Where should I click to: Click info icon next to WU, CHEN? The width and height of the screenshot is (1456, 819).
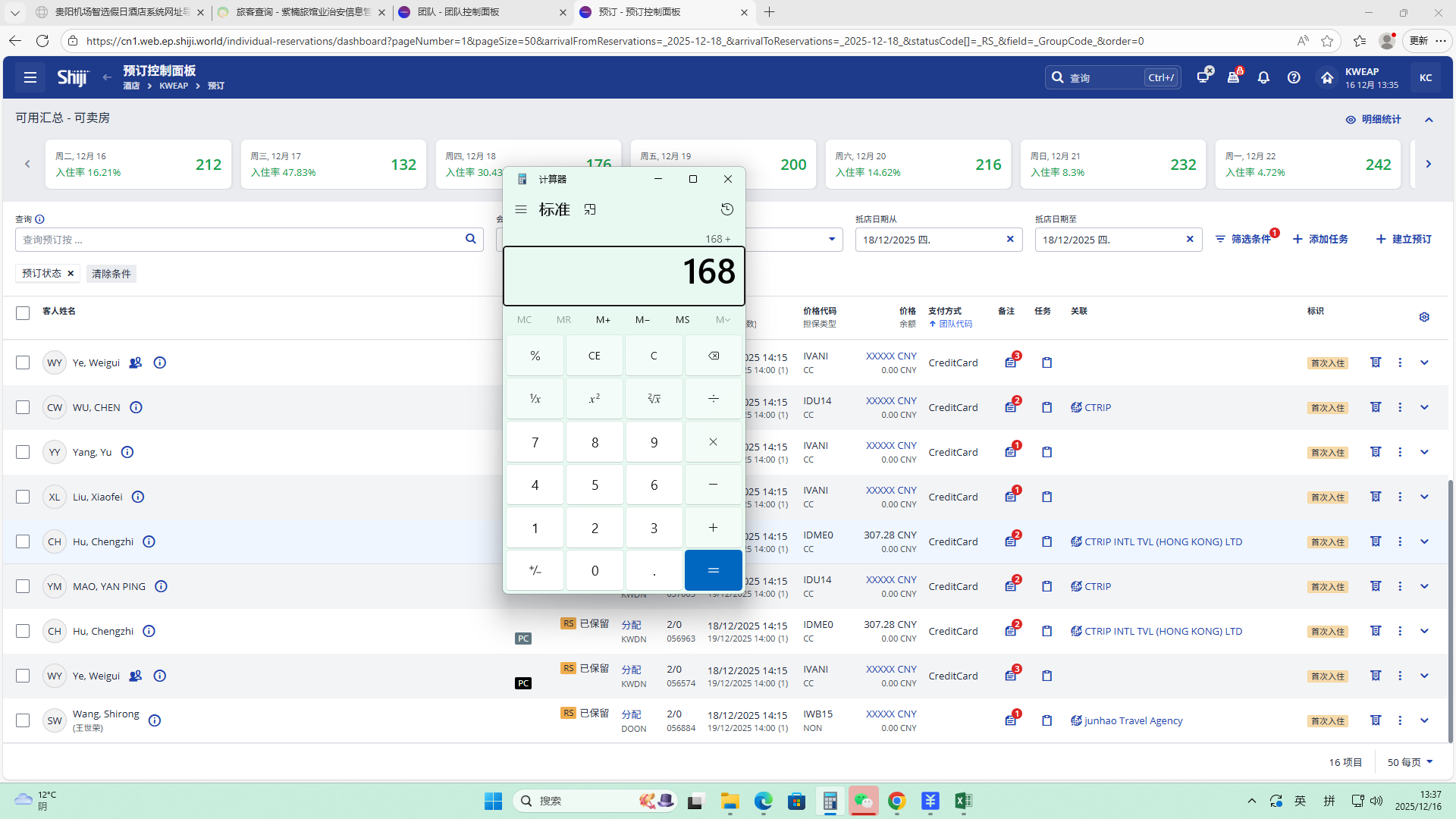tap(136, 407)
